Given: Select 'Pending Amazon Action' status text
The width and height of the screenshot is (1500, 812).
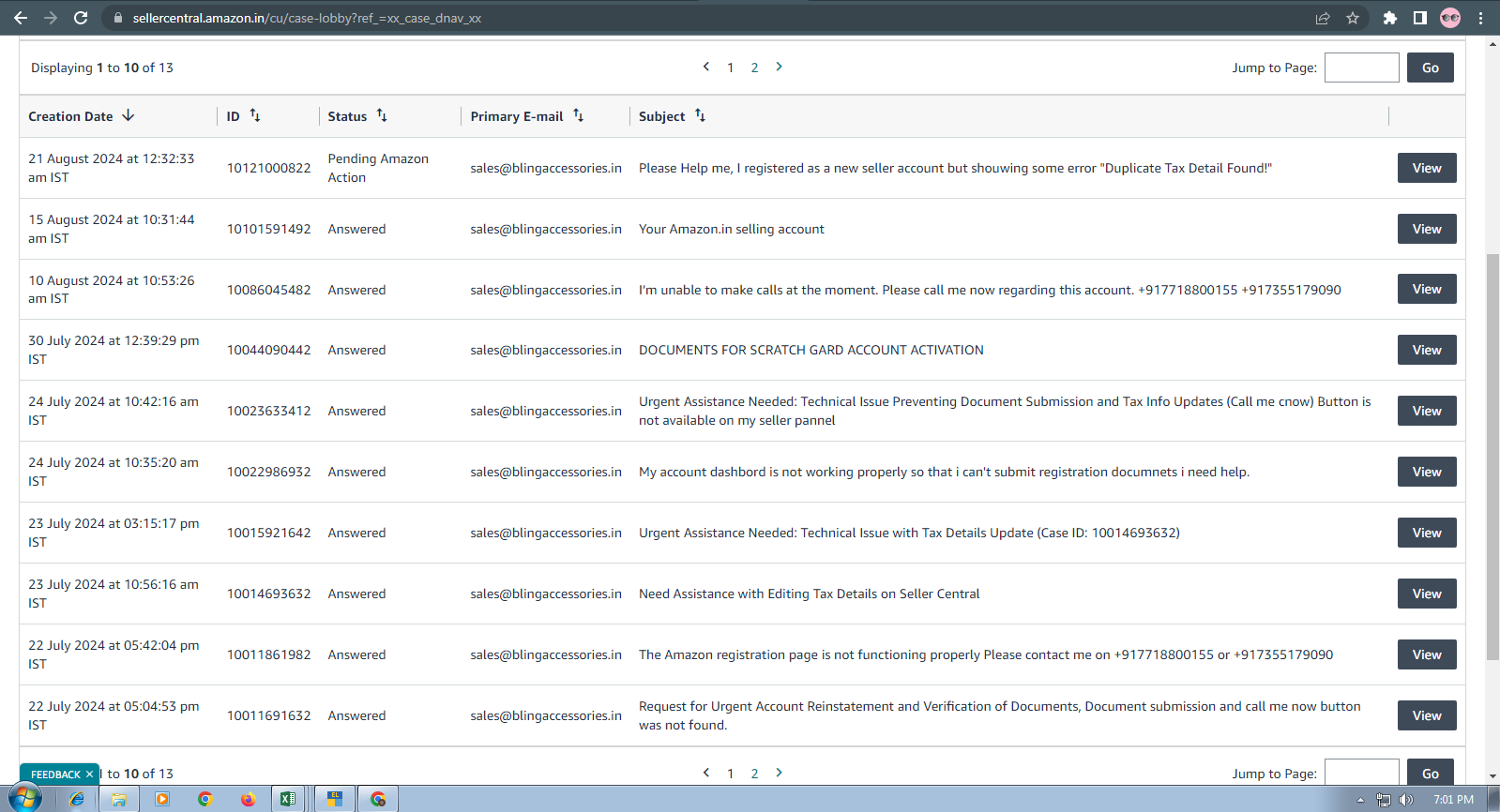Looking at the screenshot, I should 378,168.
